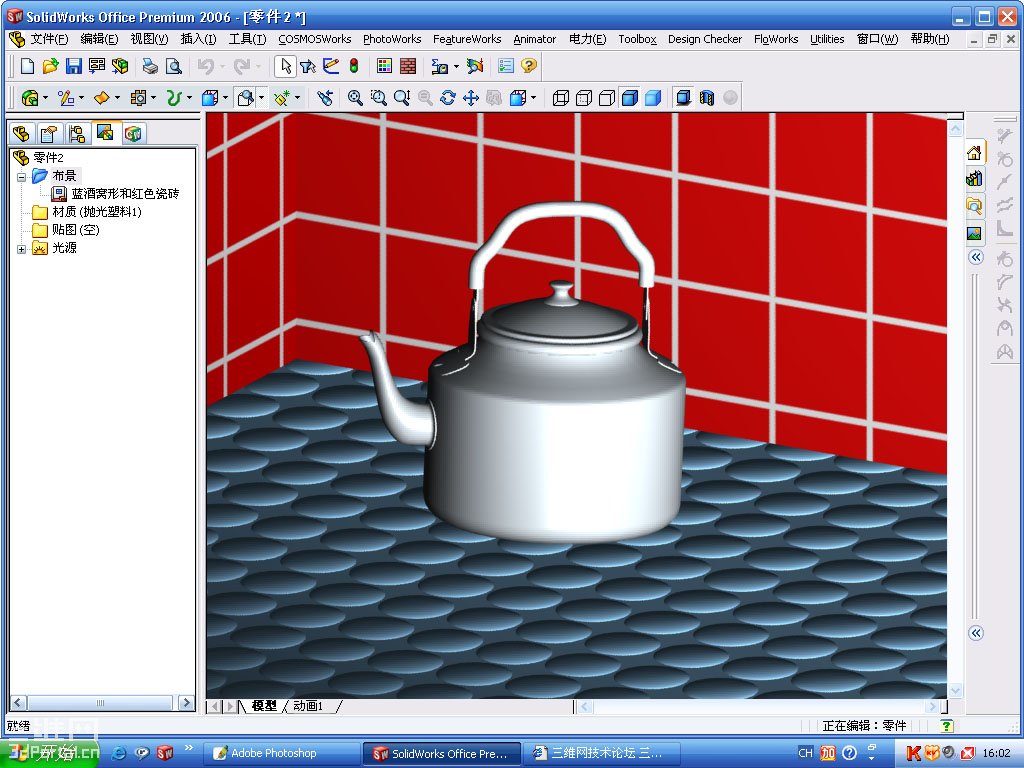Image resolution: width=1024 pixels, height=768 pixels.
Task: Select the Rotate View tool
Action: [448, 98]
